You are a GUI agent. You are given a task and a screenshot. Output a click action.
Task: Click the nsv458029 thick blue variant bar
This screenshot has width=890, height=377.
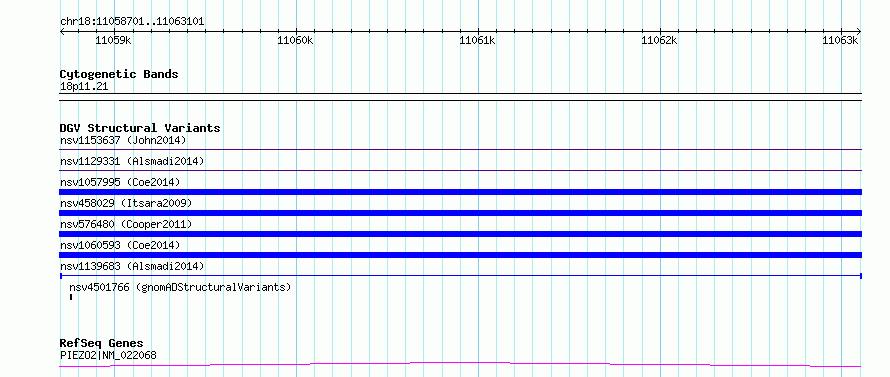pyautogui.click(x=460, y=213)
